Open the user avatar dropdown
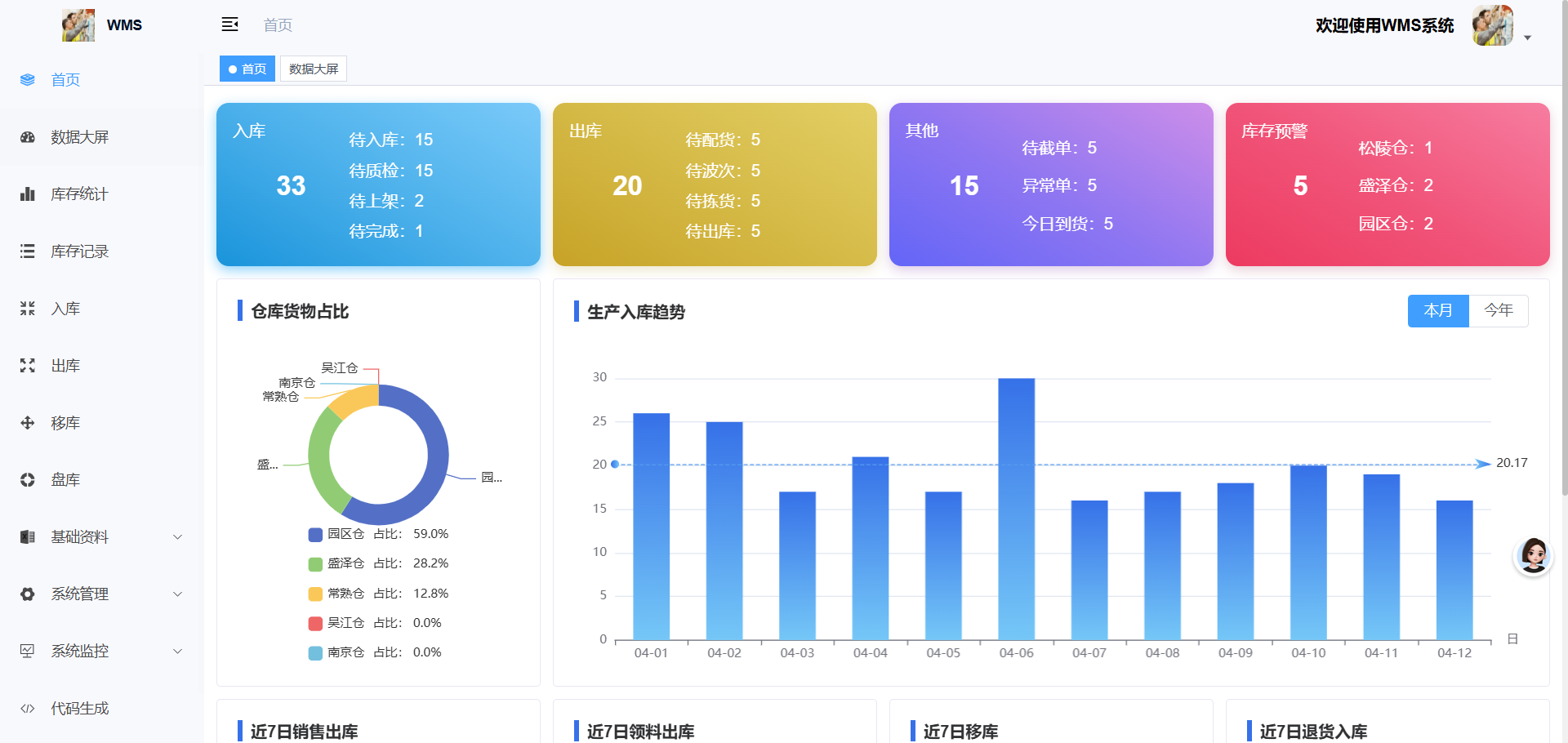Screen dimensions: 1568x743 click(x=1493, y=25)
